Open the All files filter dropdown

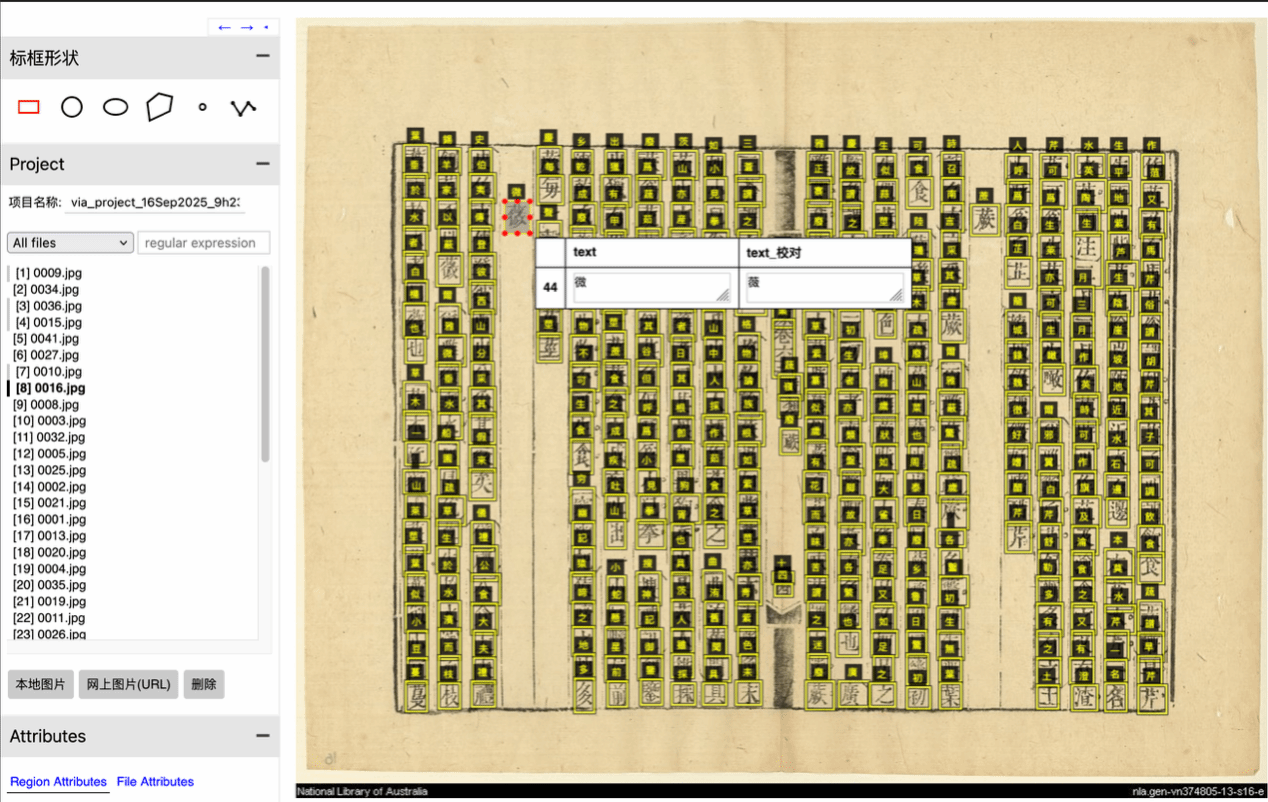70,243
